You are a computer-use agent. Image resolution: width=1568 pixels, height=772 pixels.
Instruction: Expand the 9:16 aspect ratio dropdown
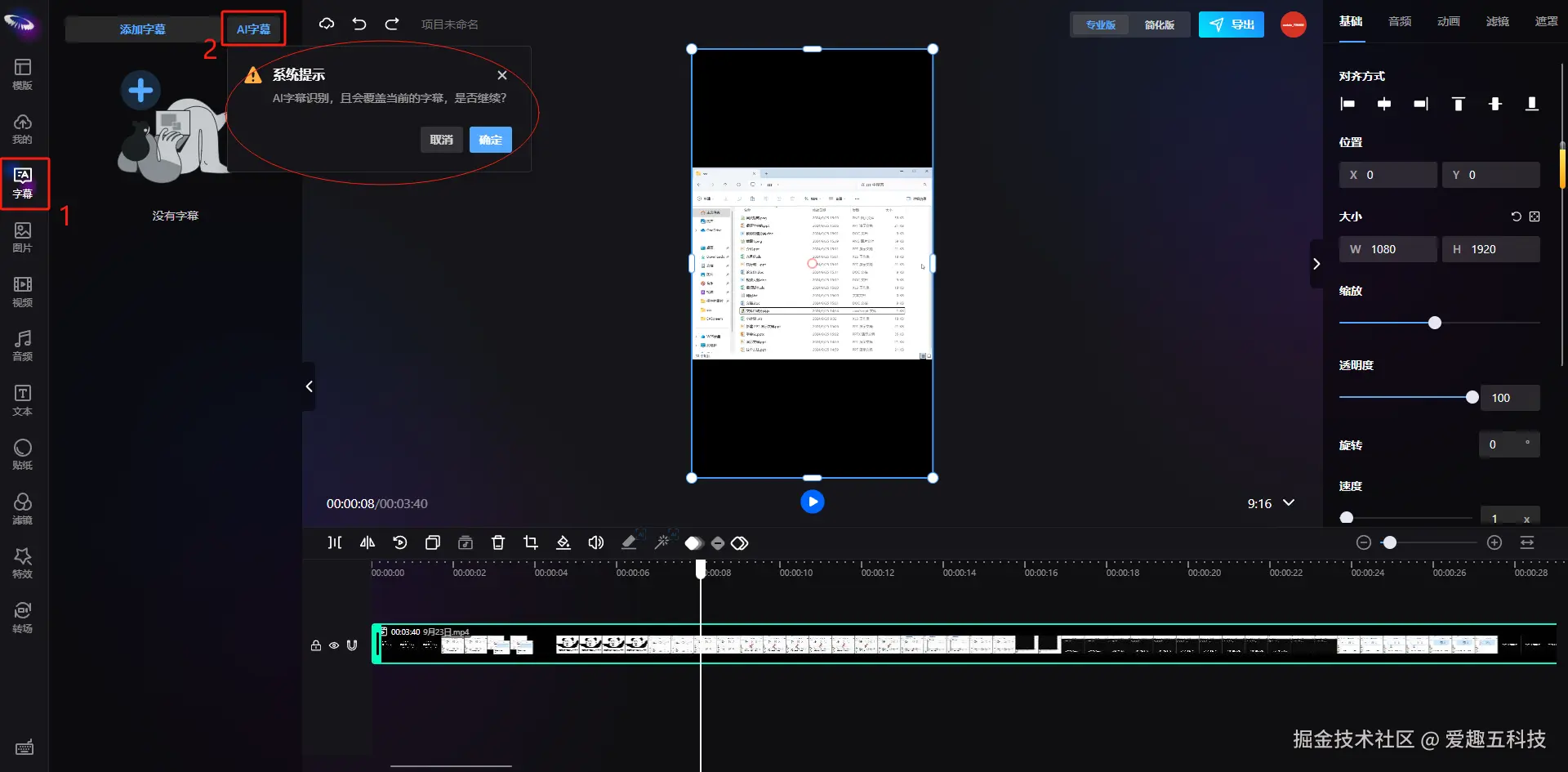tap(1289, 503)
